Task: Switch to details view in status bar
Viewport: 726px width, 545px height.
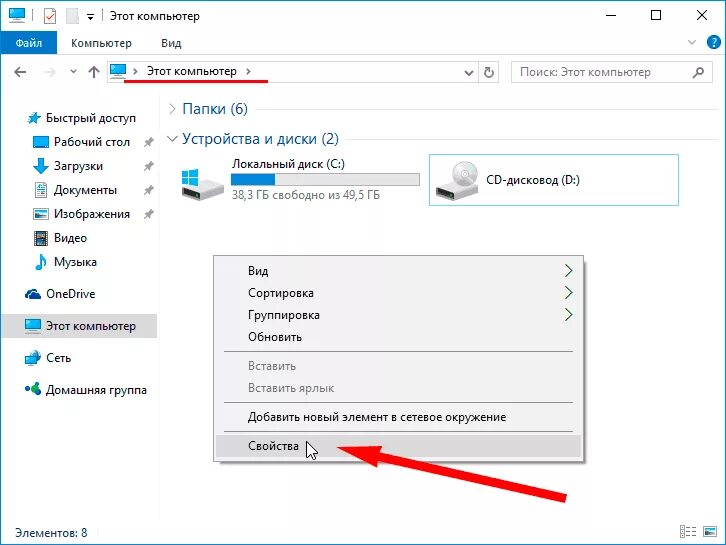Action: pyautogui.click(x=688, y=532)
